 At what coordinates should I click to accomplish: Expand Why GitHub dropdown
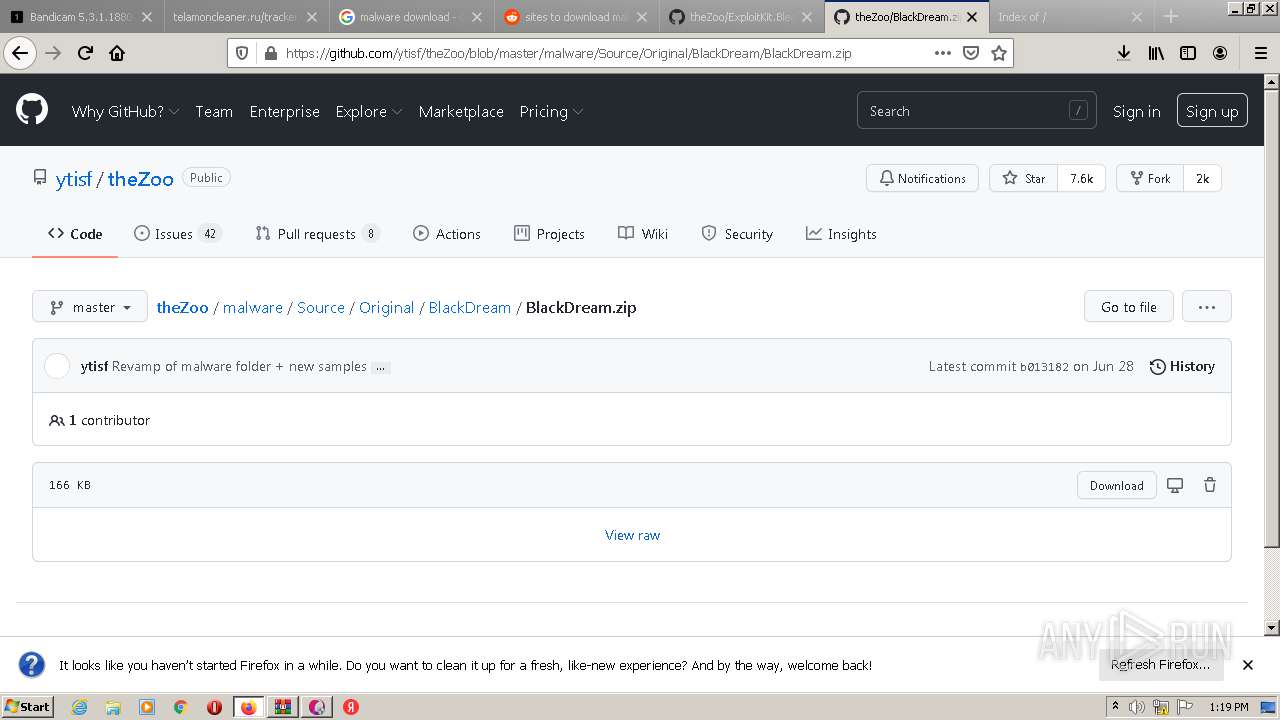click(125, 111)
